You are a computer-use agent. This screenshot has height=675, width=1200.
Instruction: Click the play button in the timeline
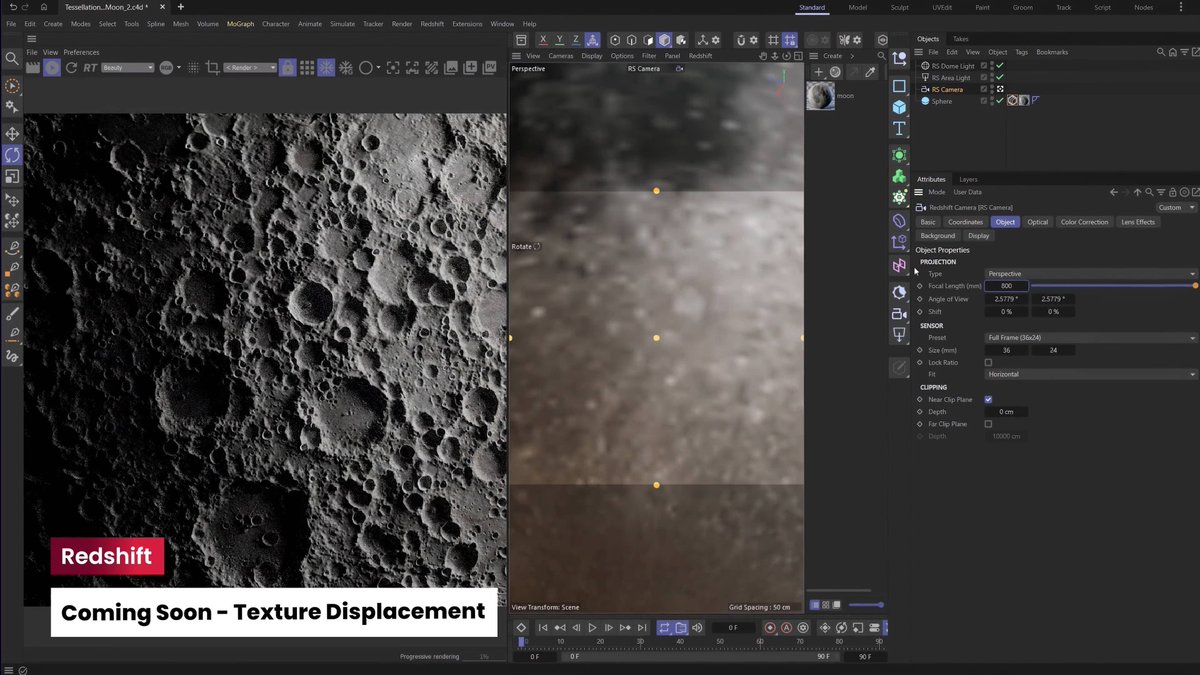[x=592, y=628]
